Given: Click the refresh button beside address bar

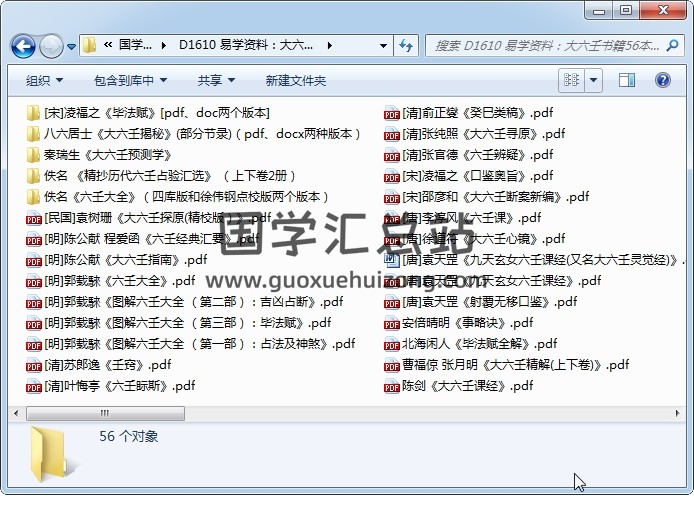Looking at the screenshot, I should (x=406, y=46).
